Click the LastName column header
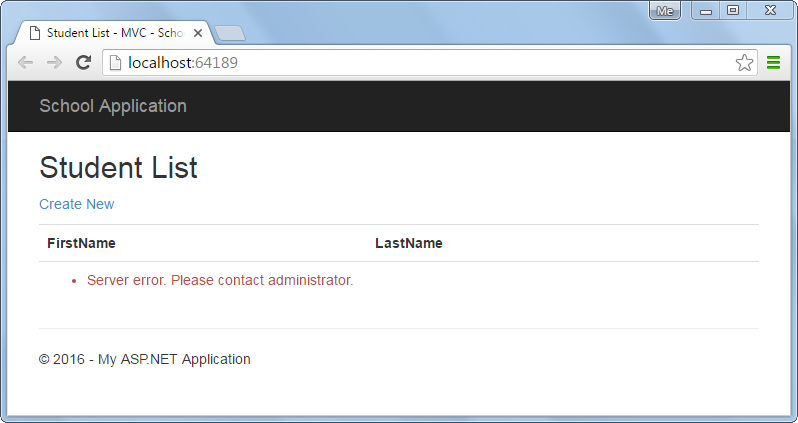The image size is (798, 423). 409,243
